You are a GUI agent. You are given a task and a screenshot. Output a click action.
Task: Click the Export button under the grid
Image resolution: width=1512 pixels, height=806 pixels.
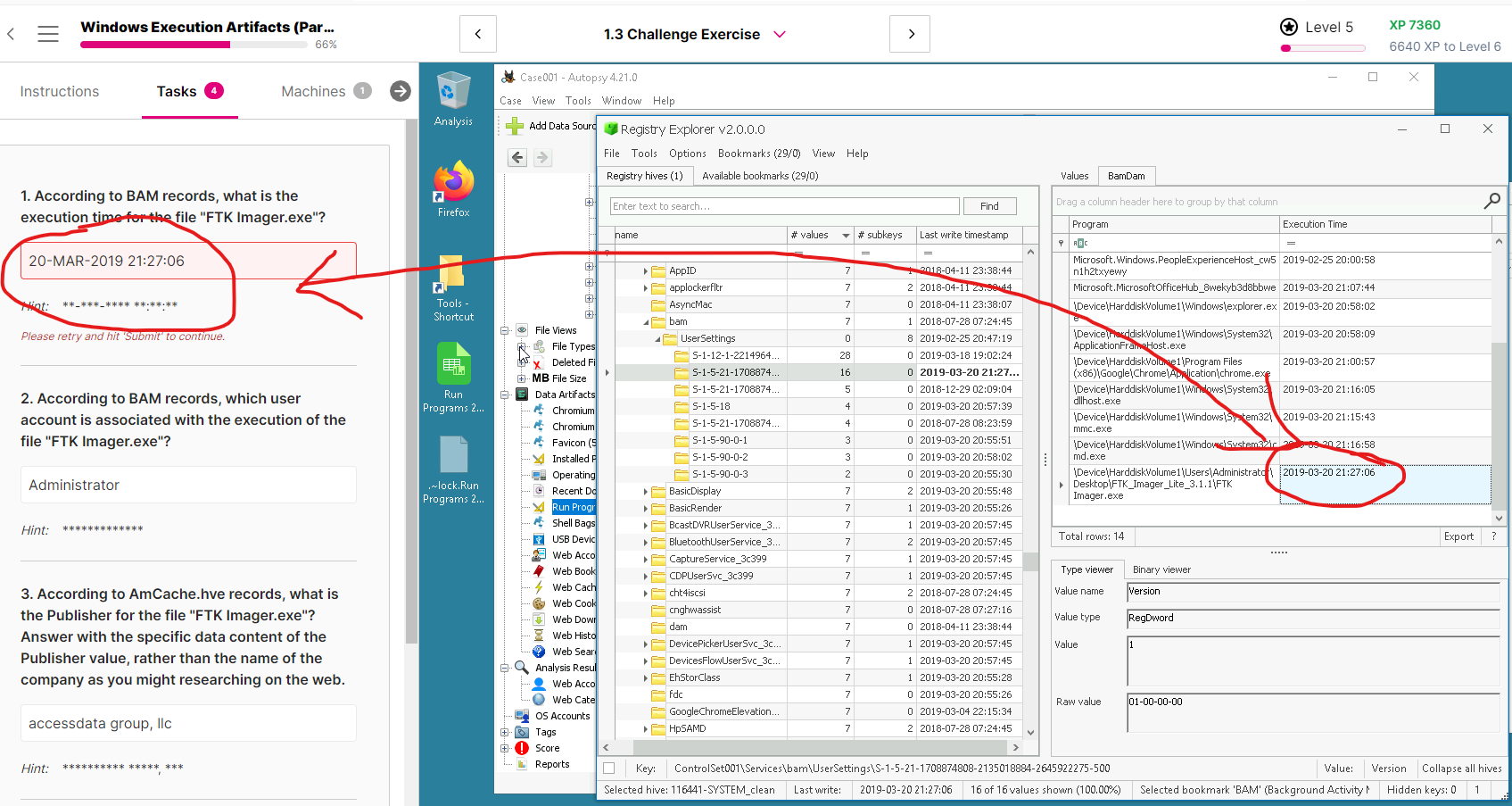[x=1458, y=536]
